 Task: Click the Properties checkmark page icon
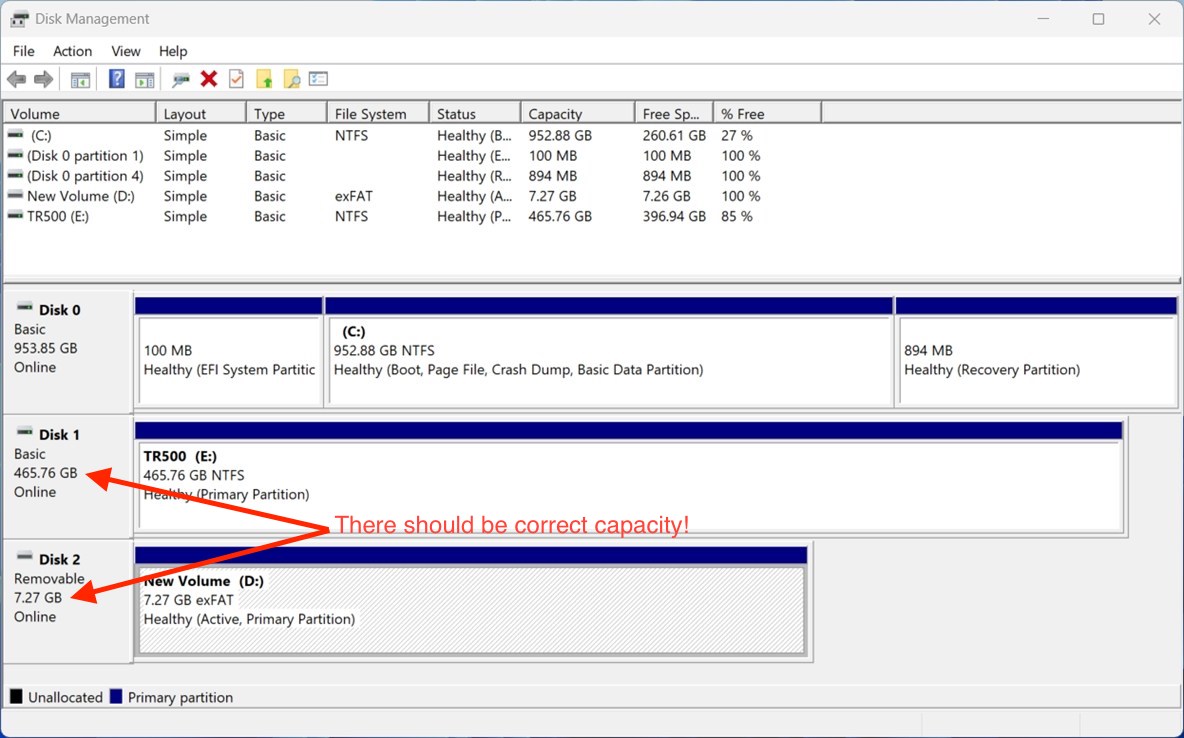(x=236, y=79)
